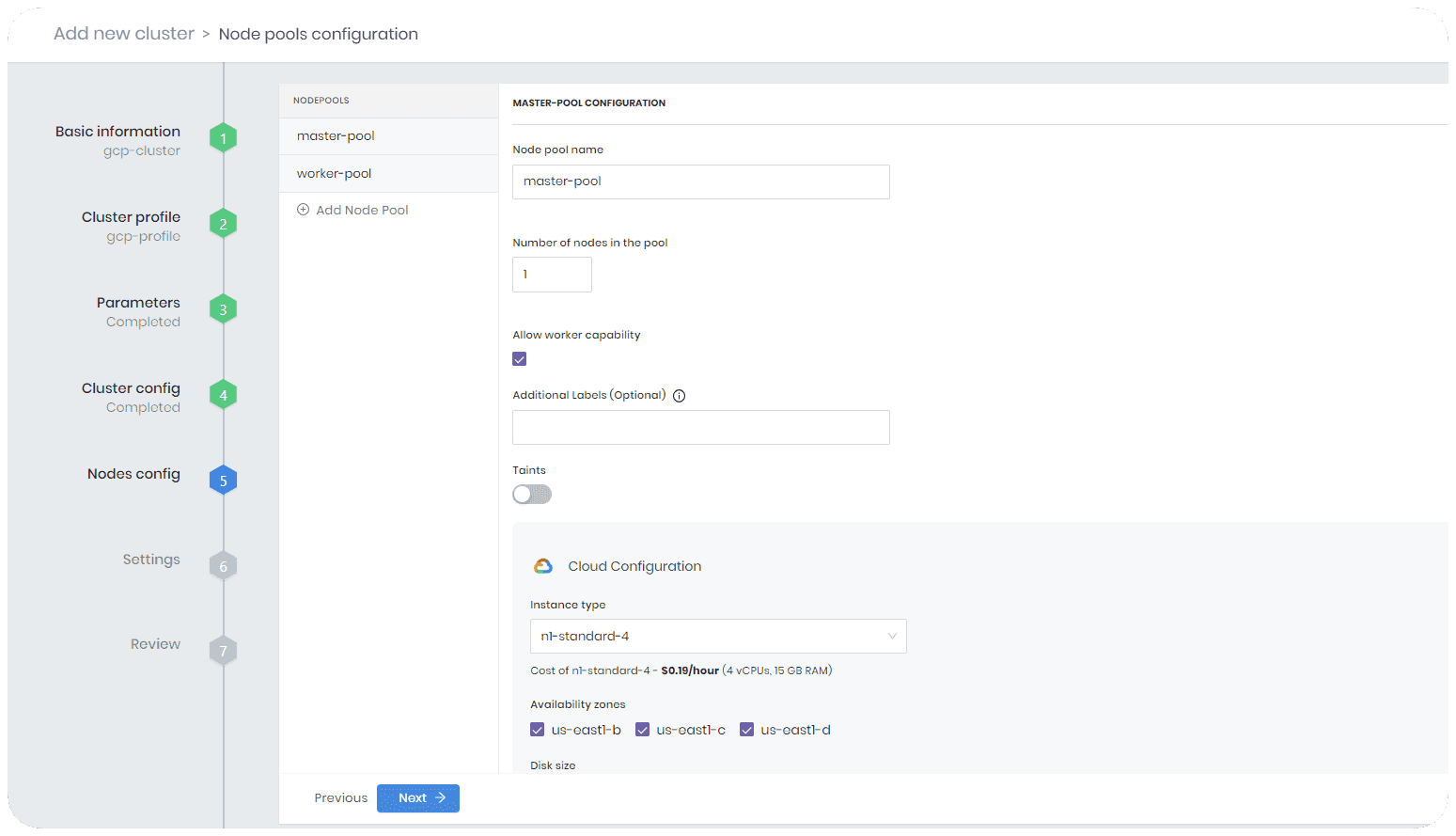Image resolution: width=1456 pixels, height=836 pixels.
Task: Click the Google Cloud logo icon
Action: click(543, 566)
